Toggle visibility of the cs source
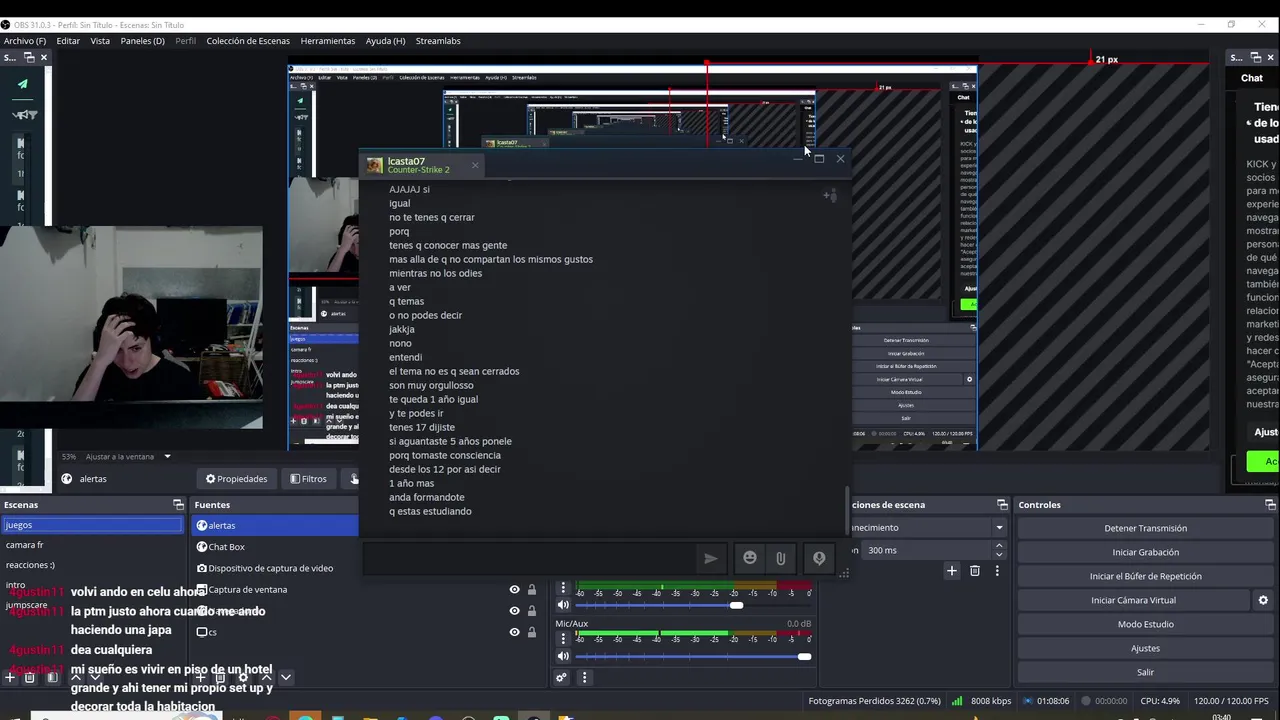Viewport: 1280px width, 720px height. (x=514, y=632)
